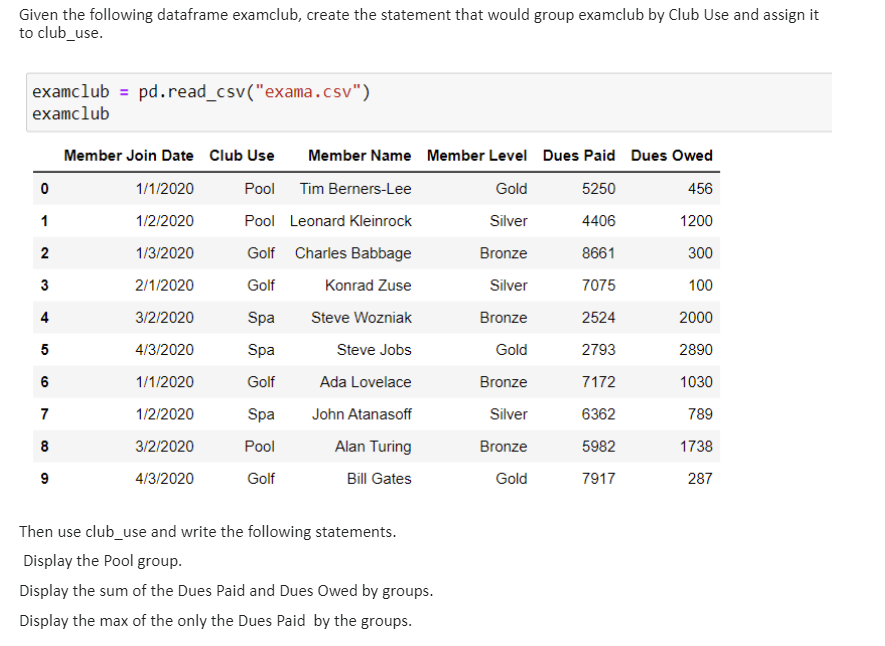Click inside the examclub code cell
The image size is (885, 646).
click(x=429, y=103)
